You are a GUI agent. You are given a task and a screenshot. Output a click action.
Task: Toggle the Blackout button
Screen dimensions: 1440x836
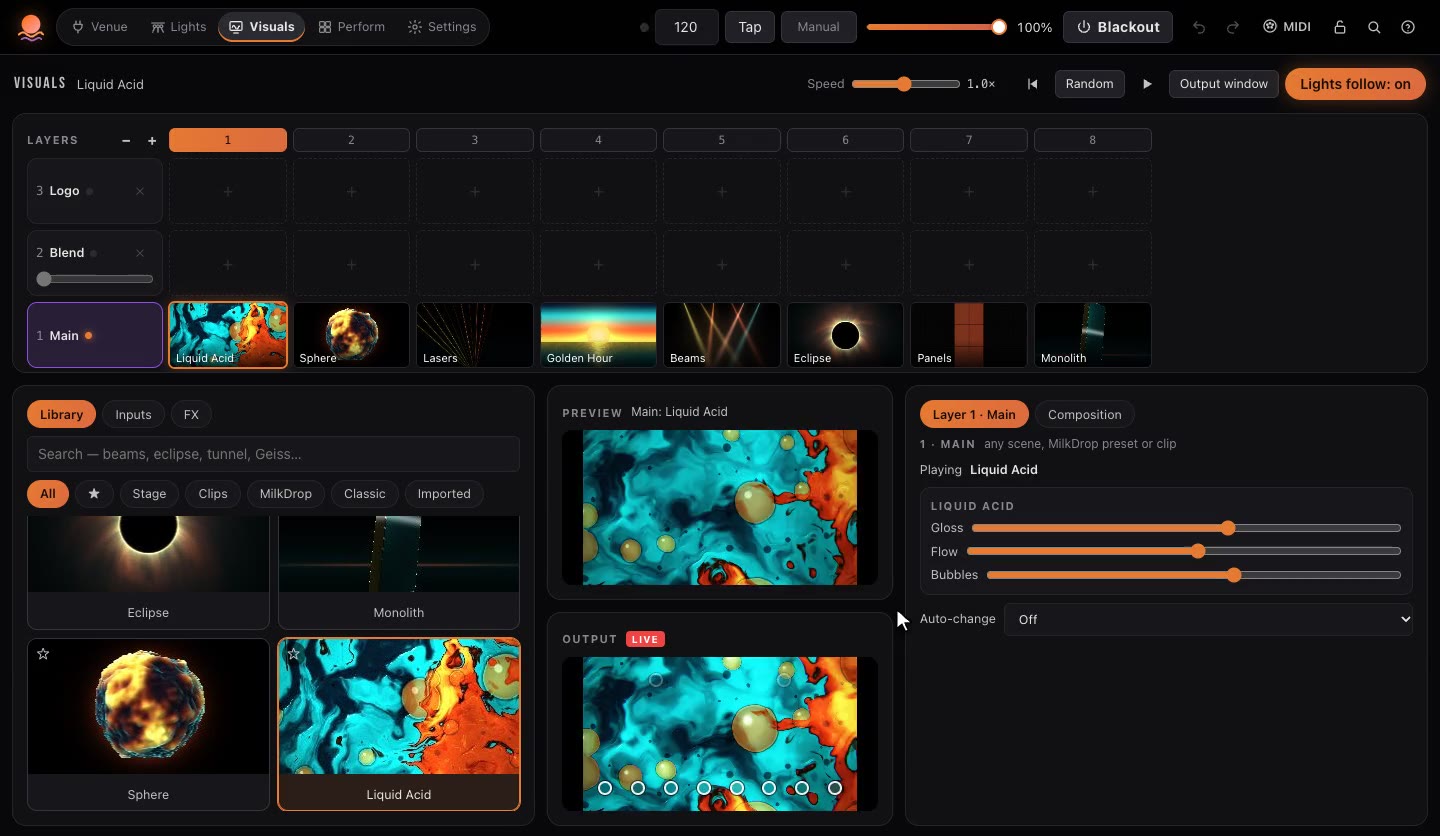[x=1118, y=27]
